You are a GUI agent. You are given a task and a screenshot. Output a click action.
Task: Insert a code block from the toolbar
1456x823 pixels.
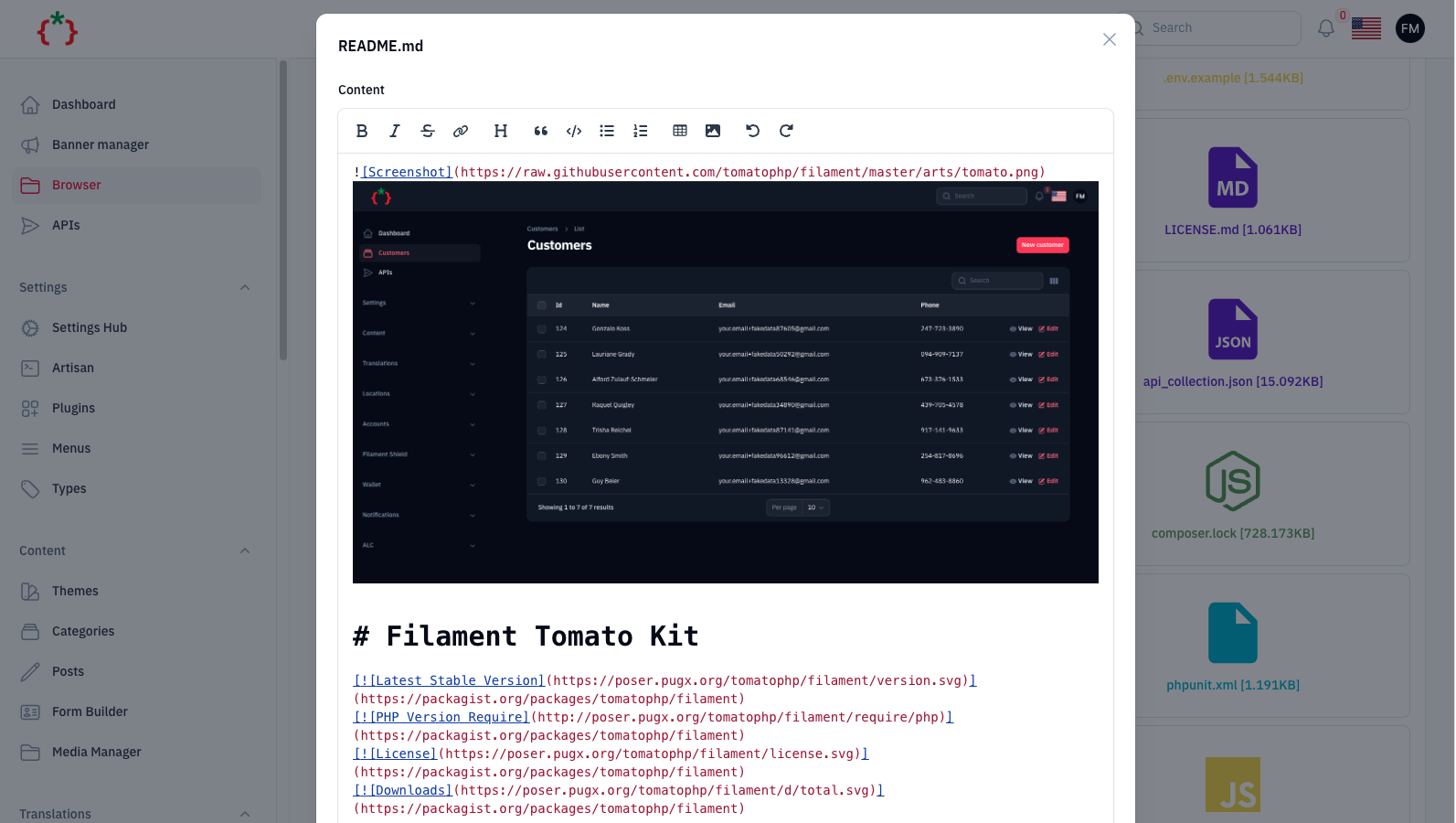point(574,131)
